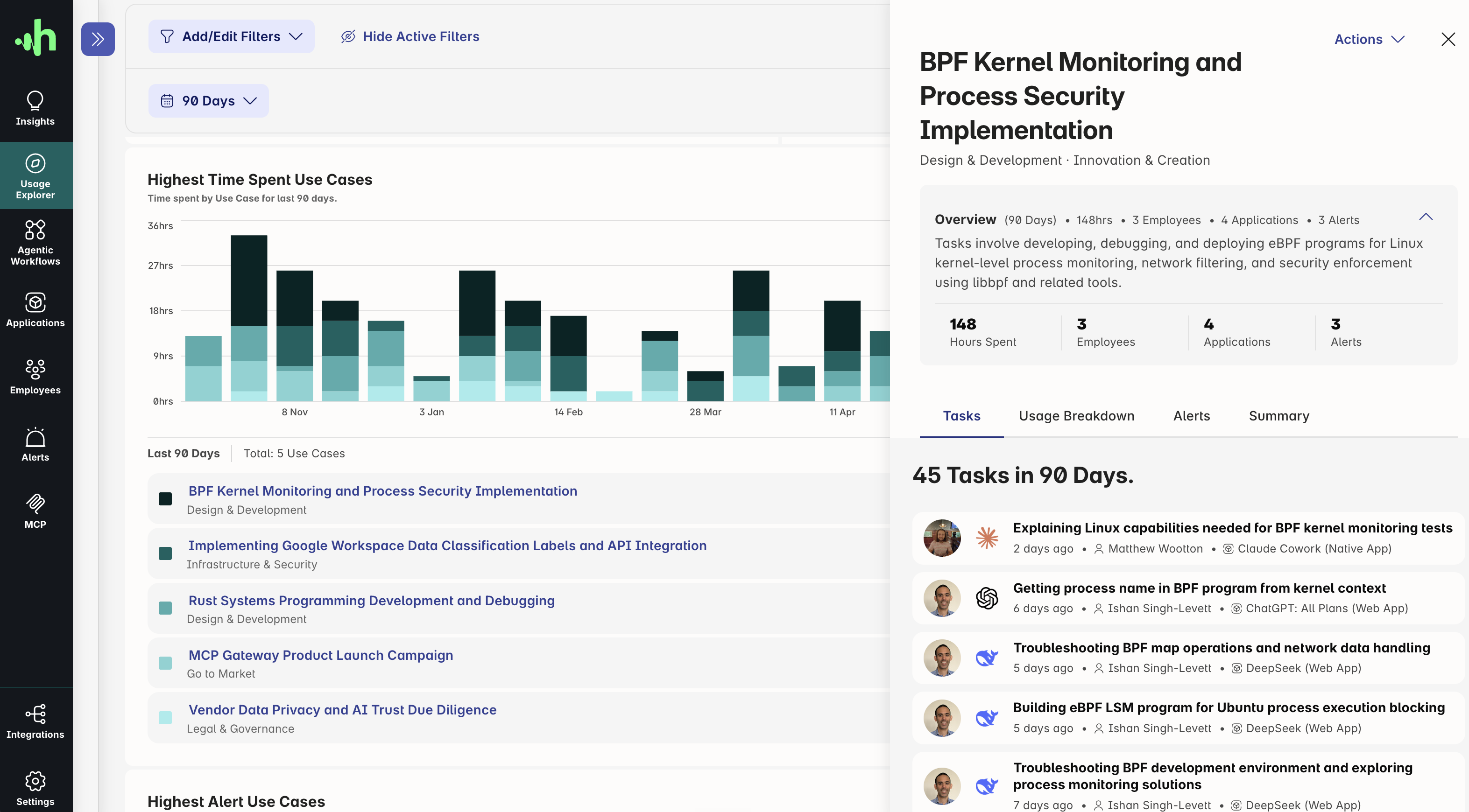Viewport: 1469px width, 812px height.
Task: Click teal swatch beside Rust Systems Programming
Action: [x=165, y=608]
